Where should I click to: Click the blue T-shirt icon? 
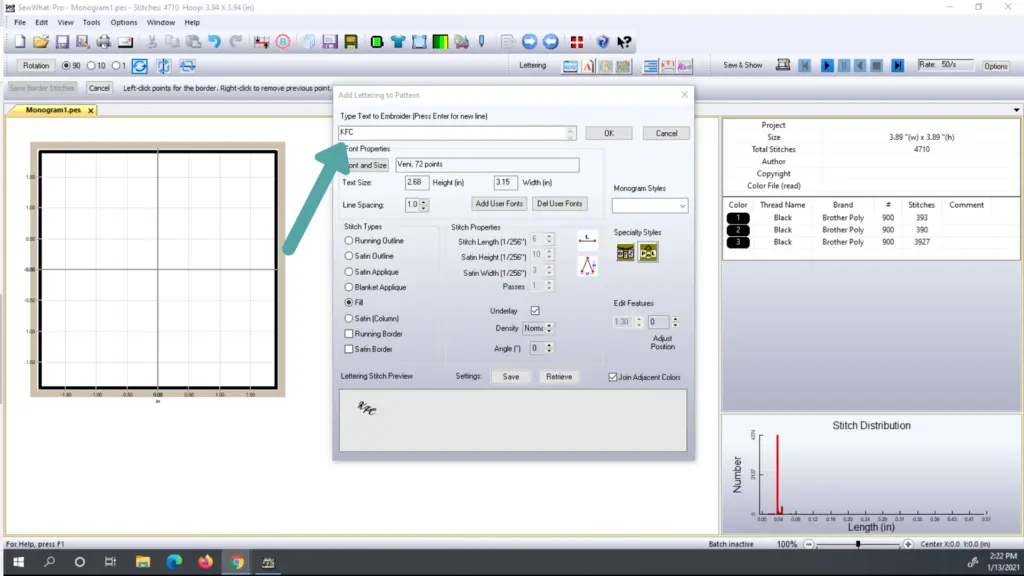pos(398,42)
